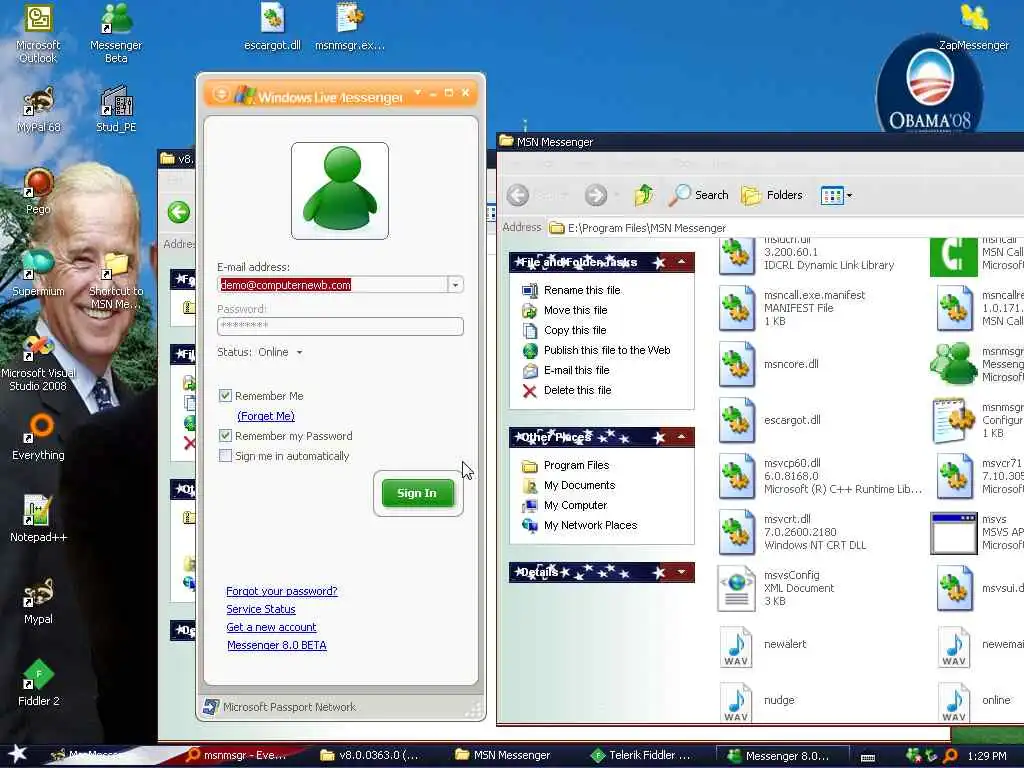This screenshot has width=1024, height=768.
Task: Select the msvcp60.dll file
Action: click(x=820, y=476)
